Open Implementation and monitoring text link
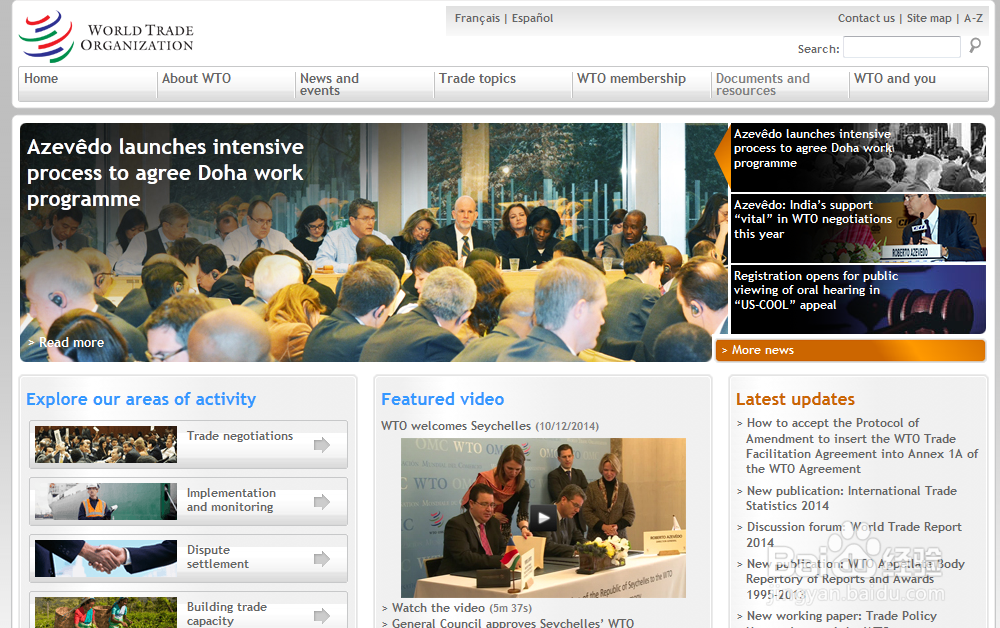Screen dimensions: 1000x628 (231, 500)
